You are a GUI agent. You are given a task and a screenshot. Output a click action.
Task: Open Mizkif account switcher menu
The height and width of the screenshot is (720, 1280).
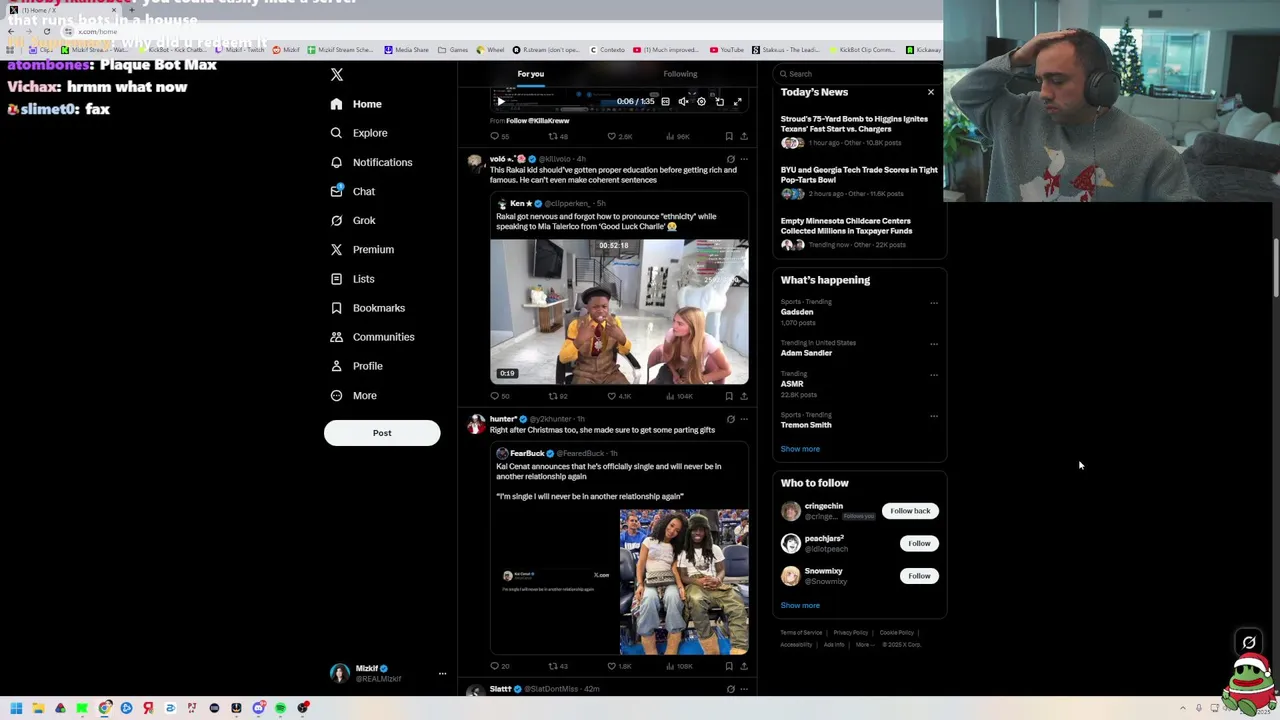(388, 673)
